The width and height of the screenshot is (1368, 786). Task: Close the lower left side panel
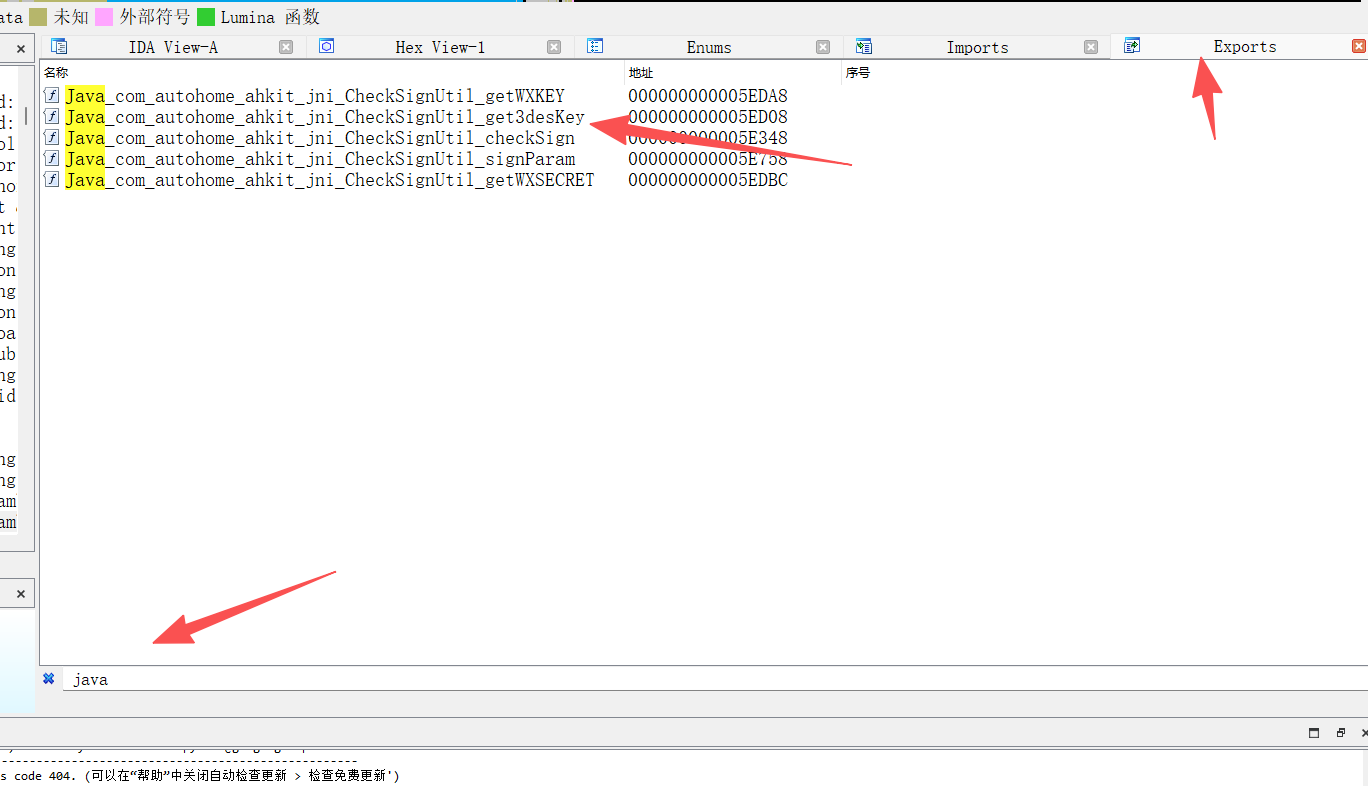pos(21,594)
